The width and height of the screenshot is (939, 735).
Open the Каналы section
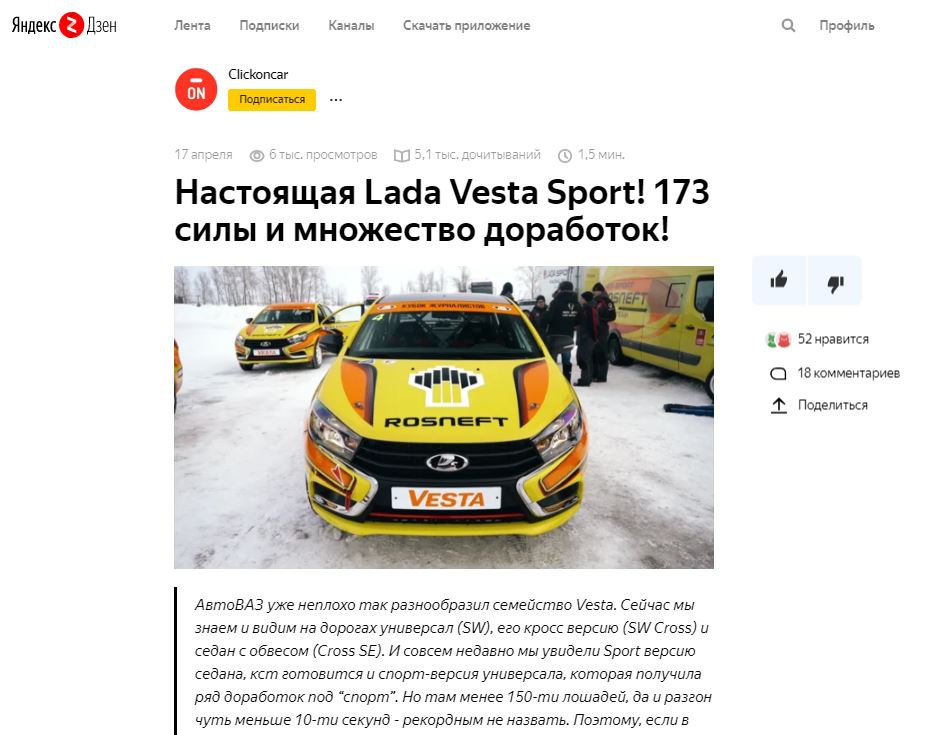(x=351, y=26)
